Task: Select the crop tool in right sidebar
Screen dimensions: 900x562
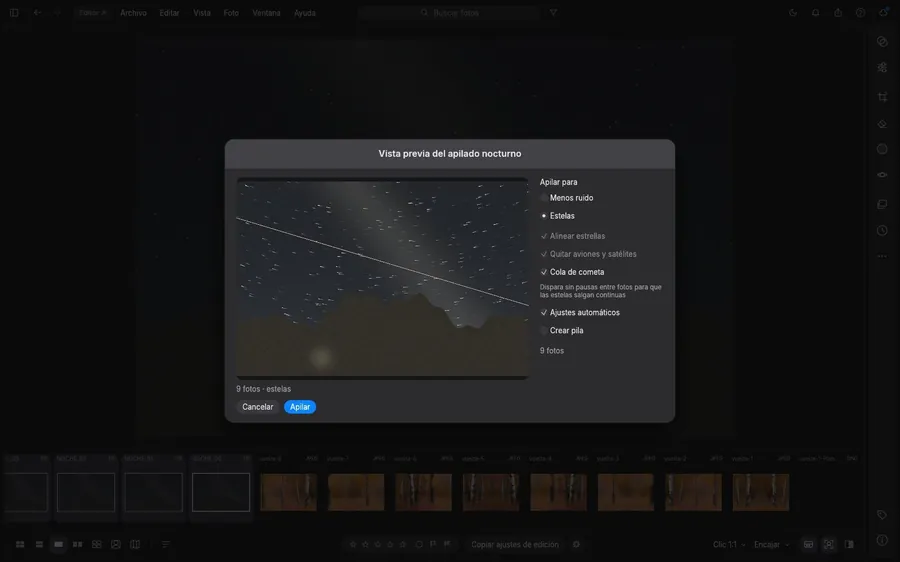Action: pyautogui.click(x=882, y=96)
